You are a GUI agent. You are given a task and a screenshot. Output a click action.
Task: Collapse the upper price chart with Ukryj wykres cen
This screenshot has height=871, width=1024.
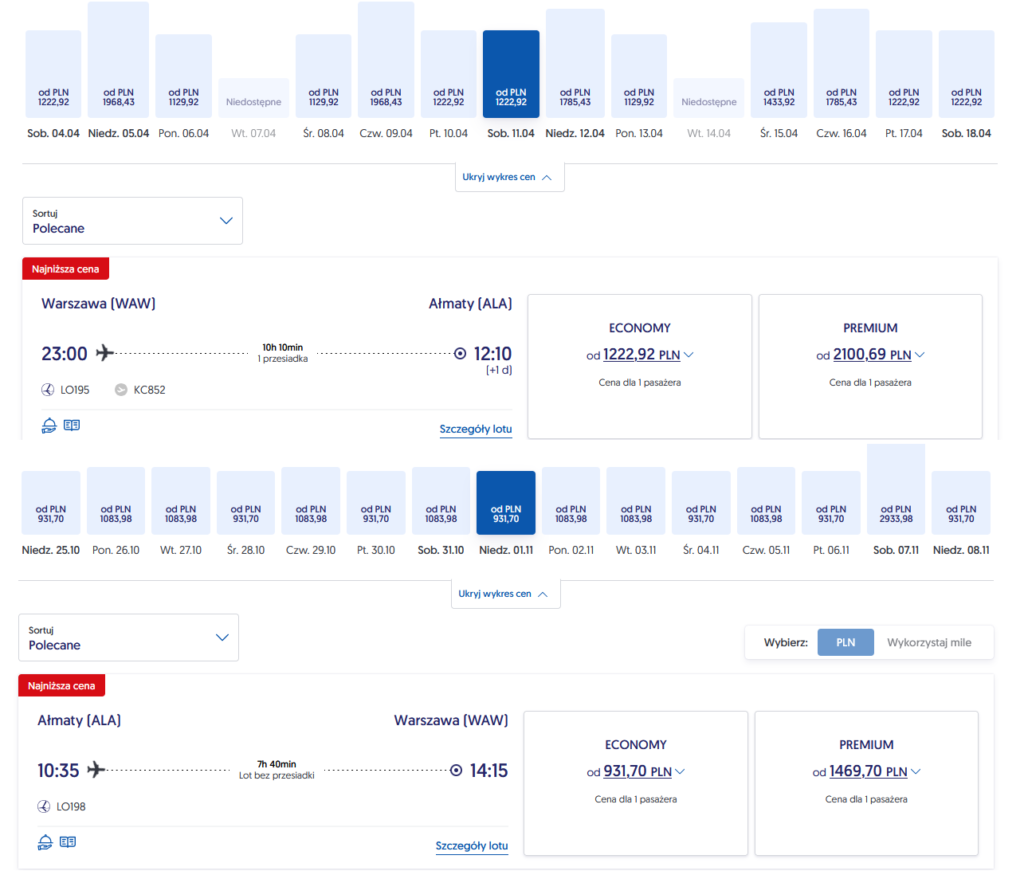[x=510, y=177]
